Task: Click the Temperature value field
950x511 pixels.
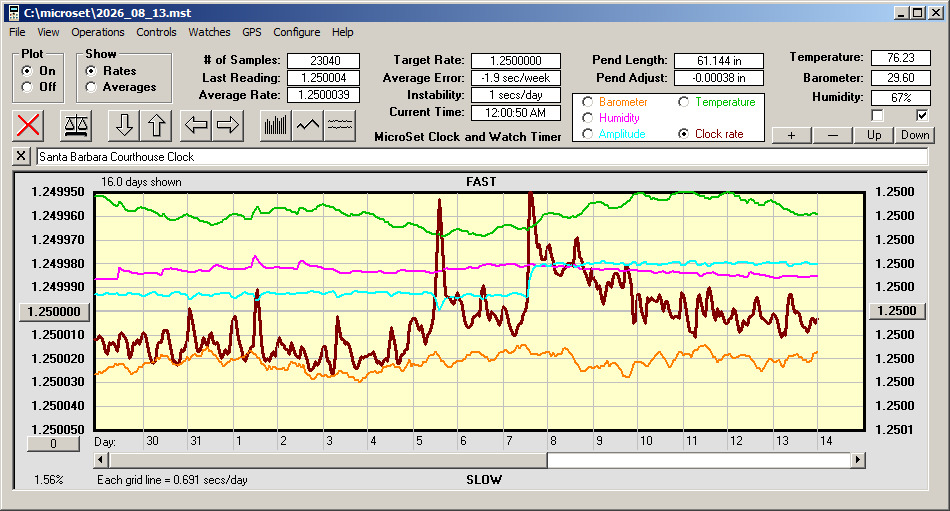Action: point(900,58)
